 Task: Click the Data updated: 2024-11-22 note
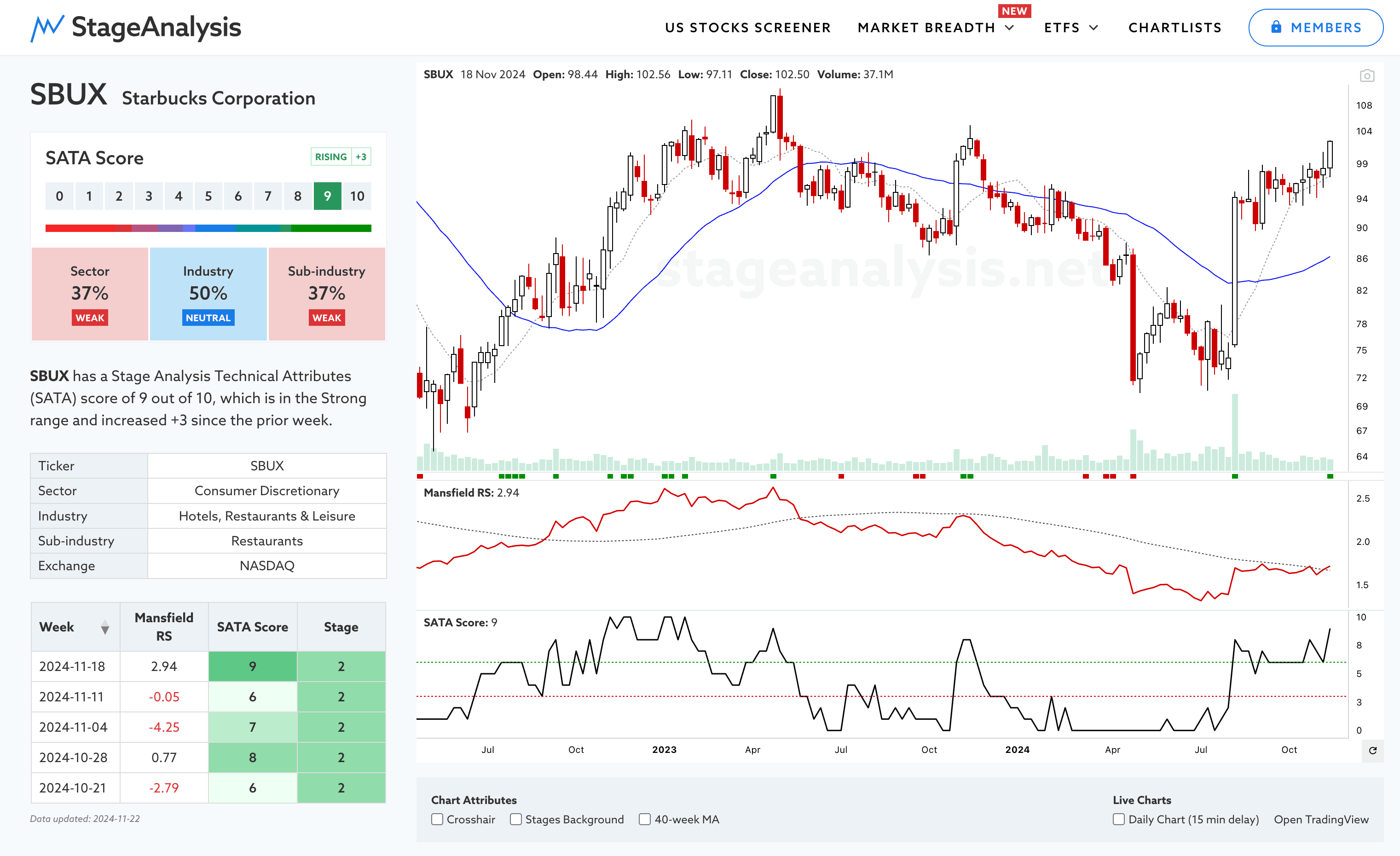pos(85,819)
